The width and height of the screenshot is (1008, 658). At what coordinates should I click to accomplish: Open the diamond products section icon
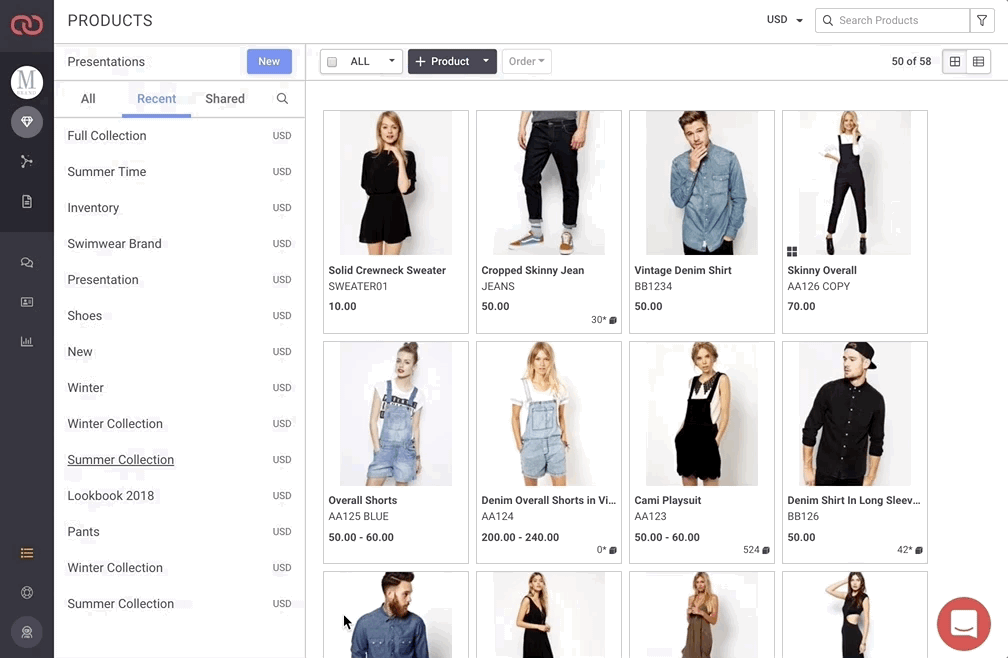(x=27, y=121)
